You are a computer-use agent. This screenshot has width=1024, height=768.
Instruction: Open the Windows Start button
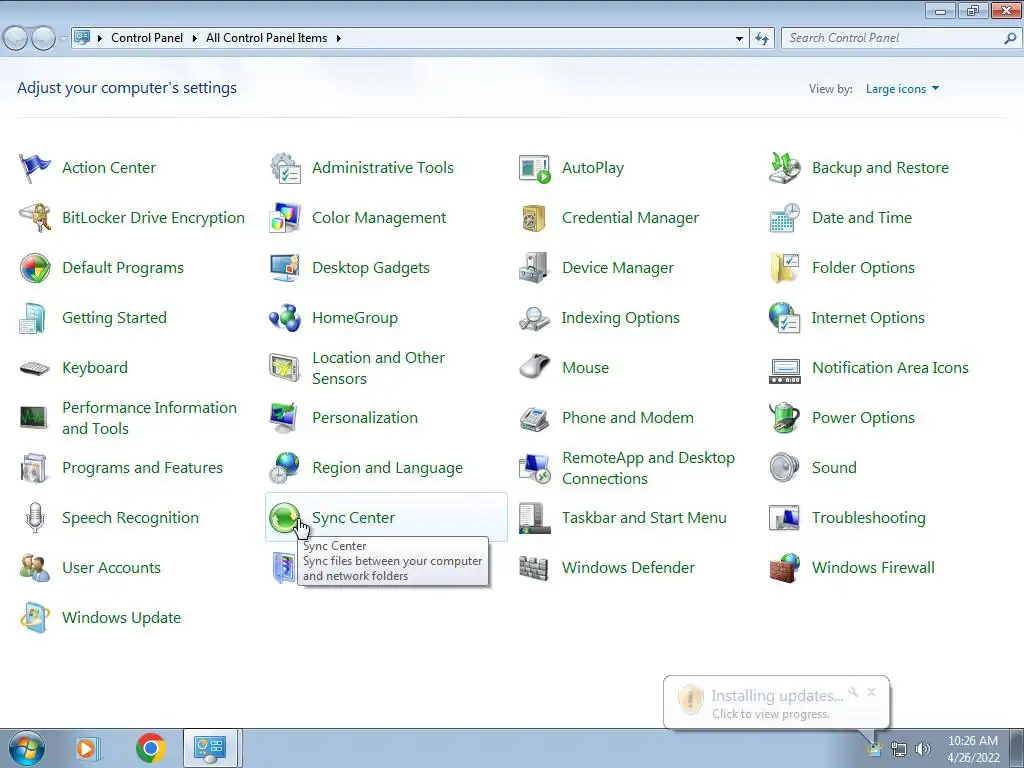27,748
